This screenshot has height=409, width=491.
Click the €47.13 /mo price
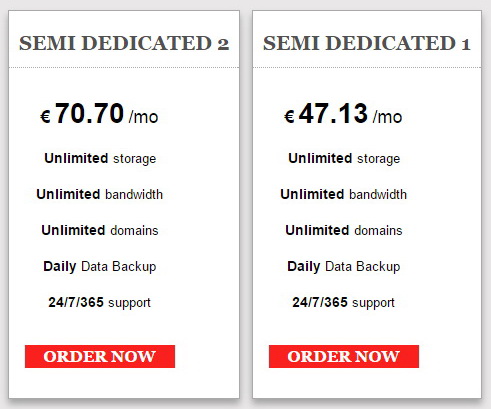[x=343, y=114]
